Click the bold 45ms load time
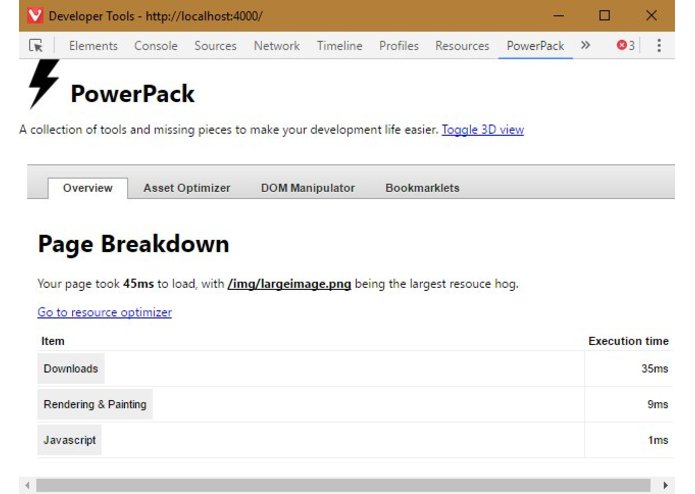The height and width of the screenshot is (494, 695). click(138, 284)
